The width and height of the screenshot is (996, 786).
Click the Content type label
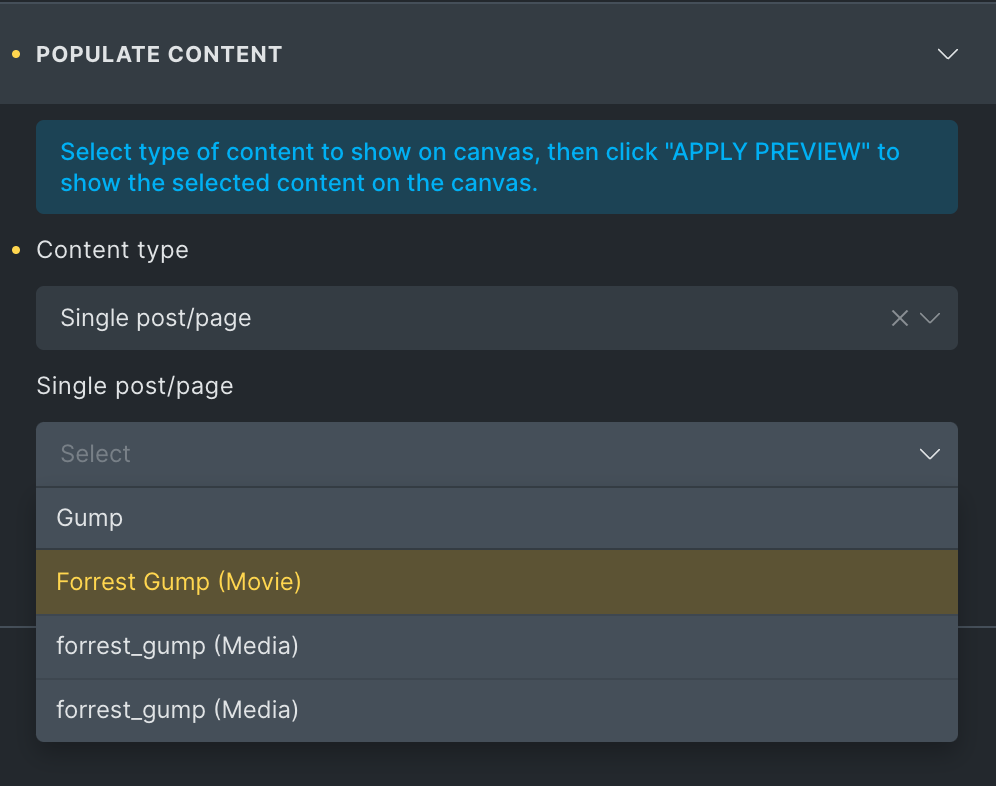(112, 250)
